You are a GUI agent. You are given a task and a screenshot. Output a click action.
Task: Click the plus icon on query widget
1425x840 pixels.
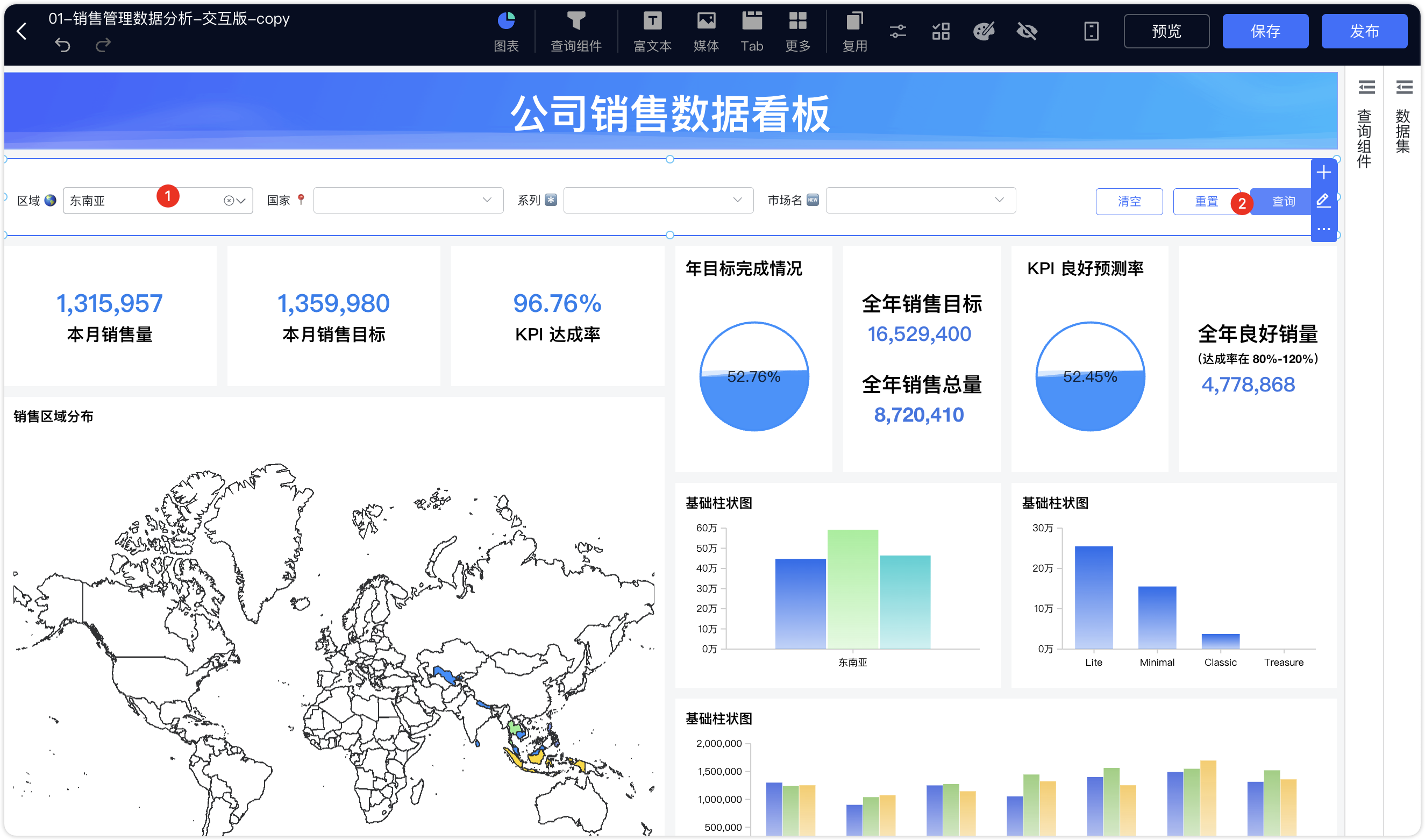[x=1323, y=172]
